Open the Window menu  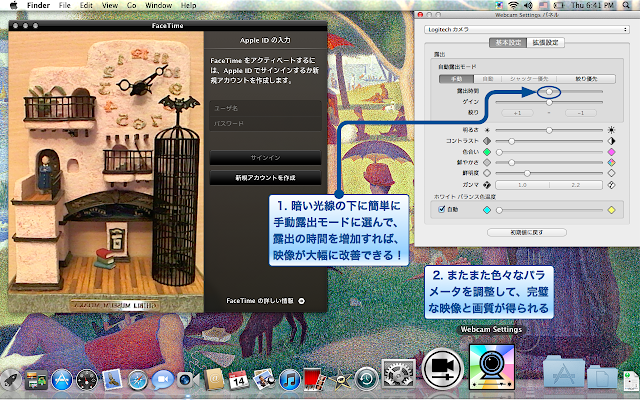point(158,5)
